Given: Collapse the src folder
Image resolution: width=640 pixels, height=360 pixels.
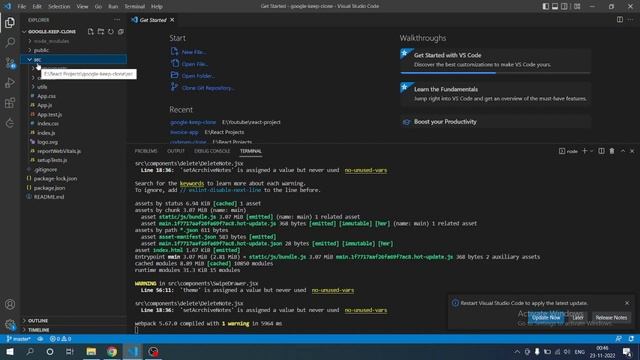Looking at the screenshot, I should pos(74,60).
